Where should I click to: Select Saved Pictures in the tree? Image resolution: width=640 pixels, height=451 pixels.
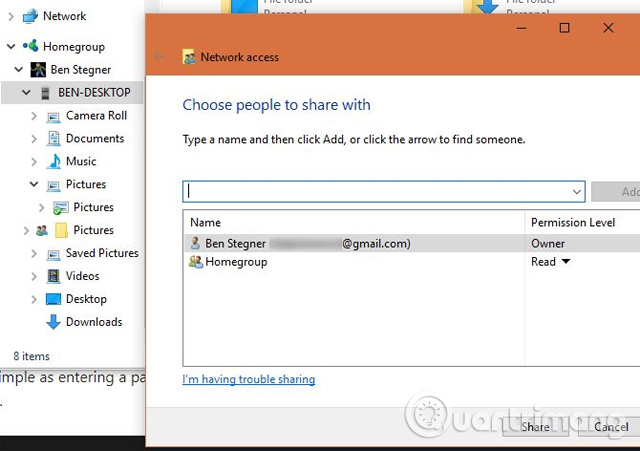pos(102,253)
